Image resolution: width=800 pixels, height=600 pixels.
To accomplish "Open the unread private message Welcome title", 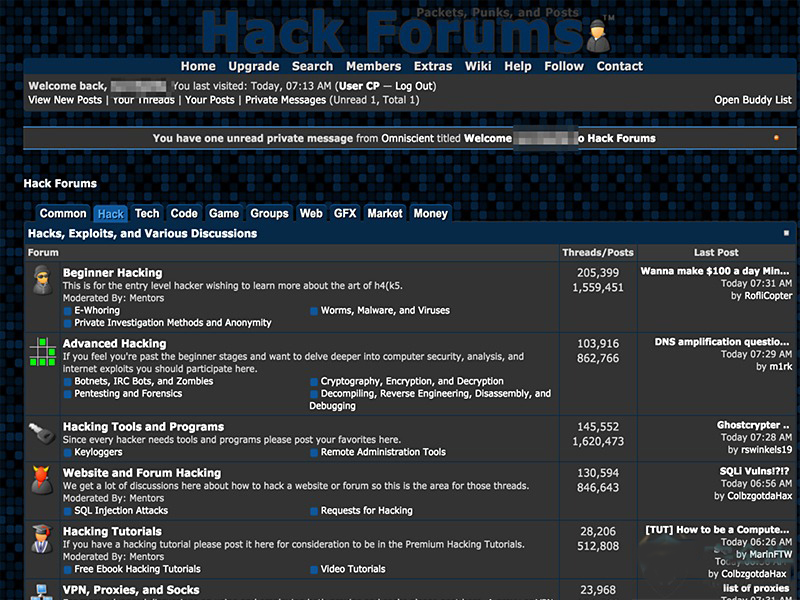I will point(560,138).
